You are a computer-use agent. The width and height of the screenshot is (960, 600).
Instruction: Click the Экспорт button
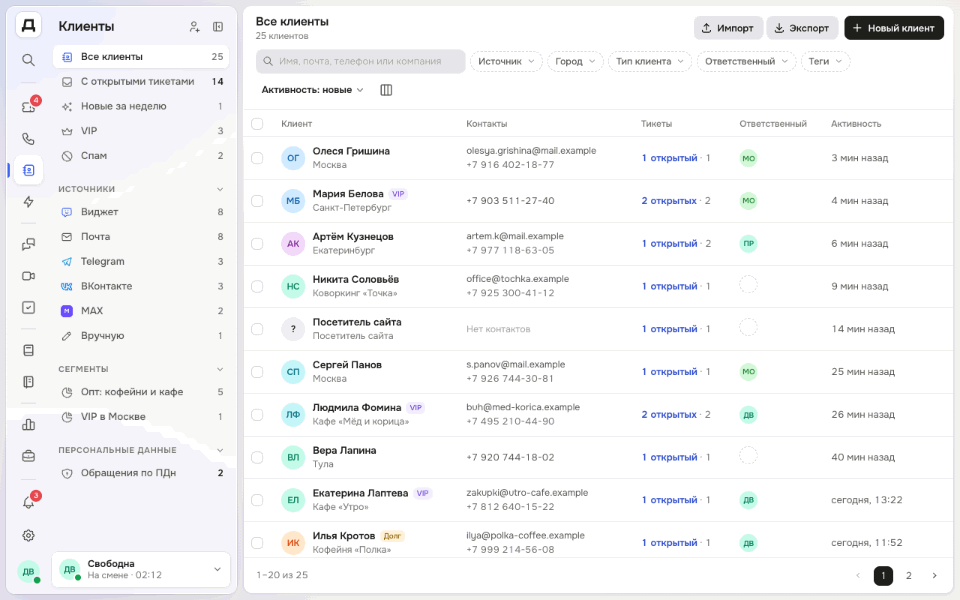point(801,28)
